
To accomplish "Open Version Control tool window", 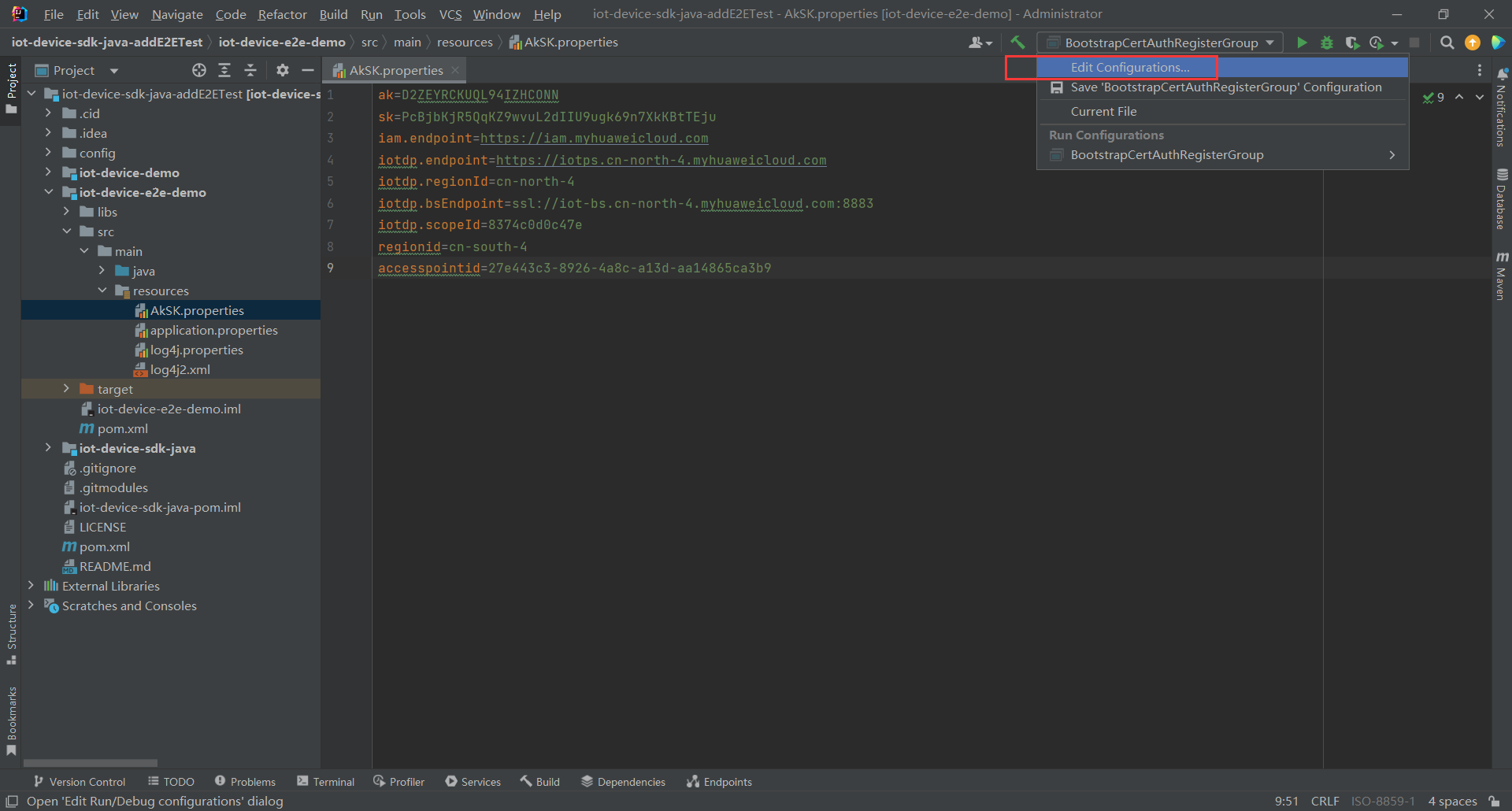I will (x=80, y=782).
